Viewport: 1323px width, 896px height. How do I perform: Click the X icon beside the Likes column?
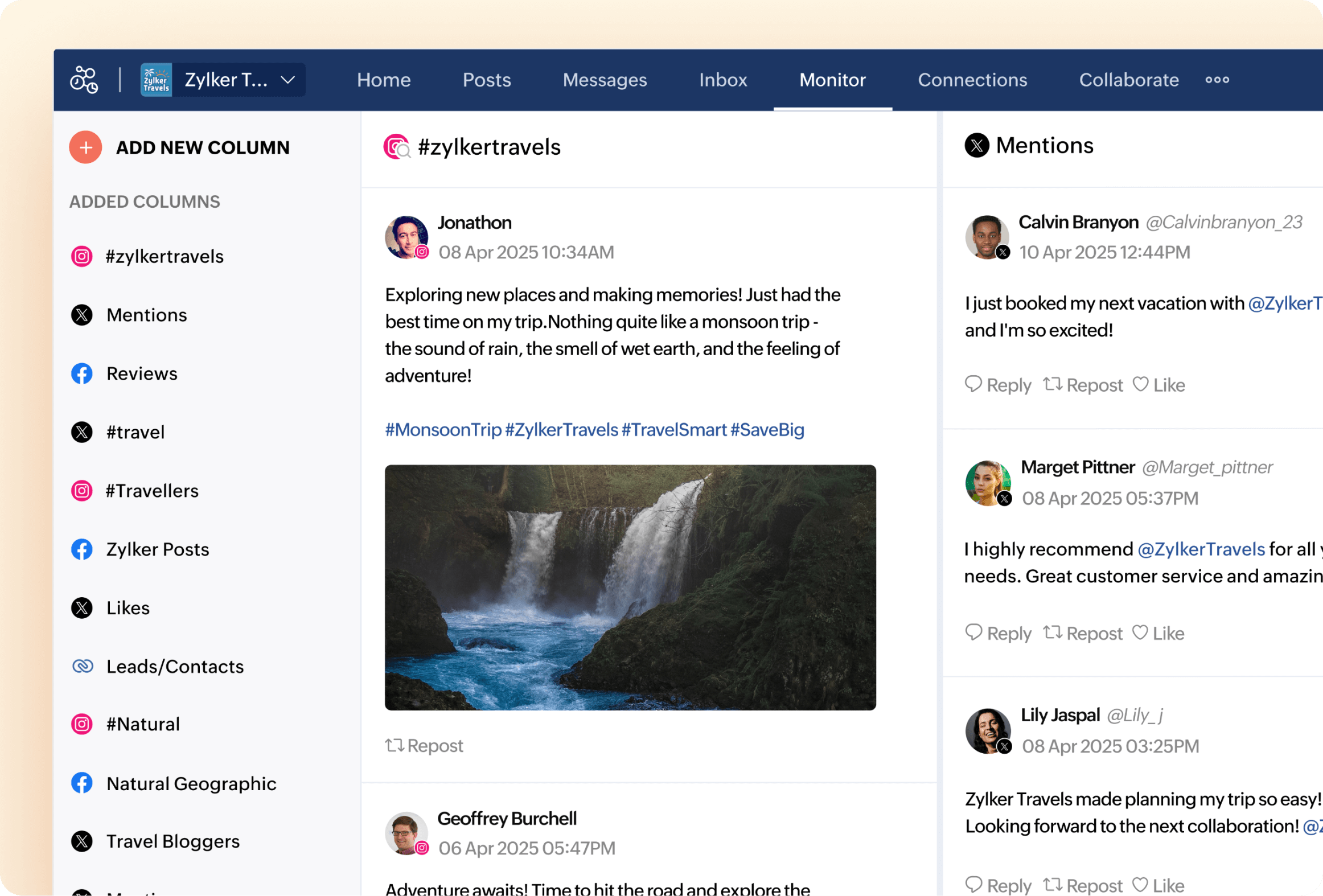(x=82, y=608)
